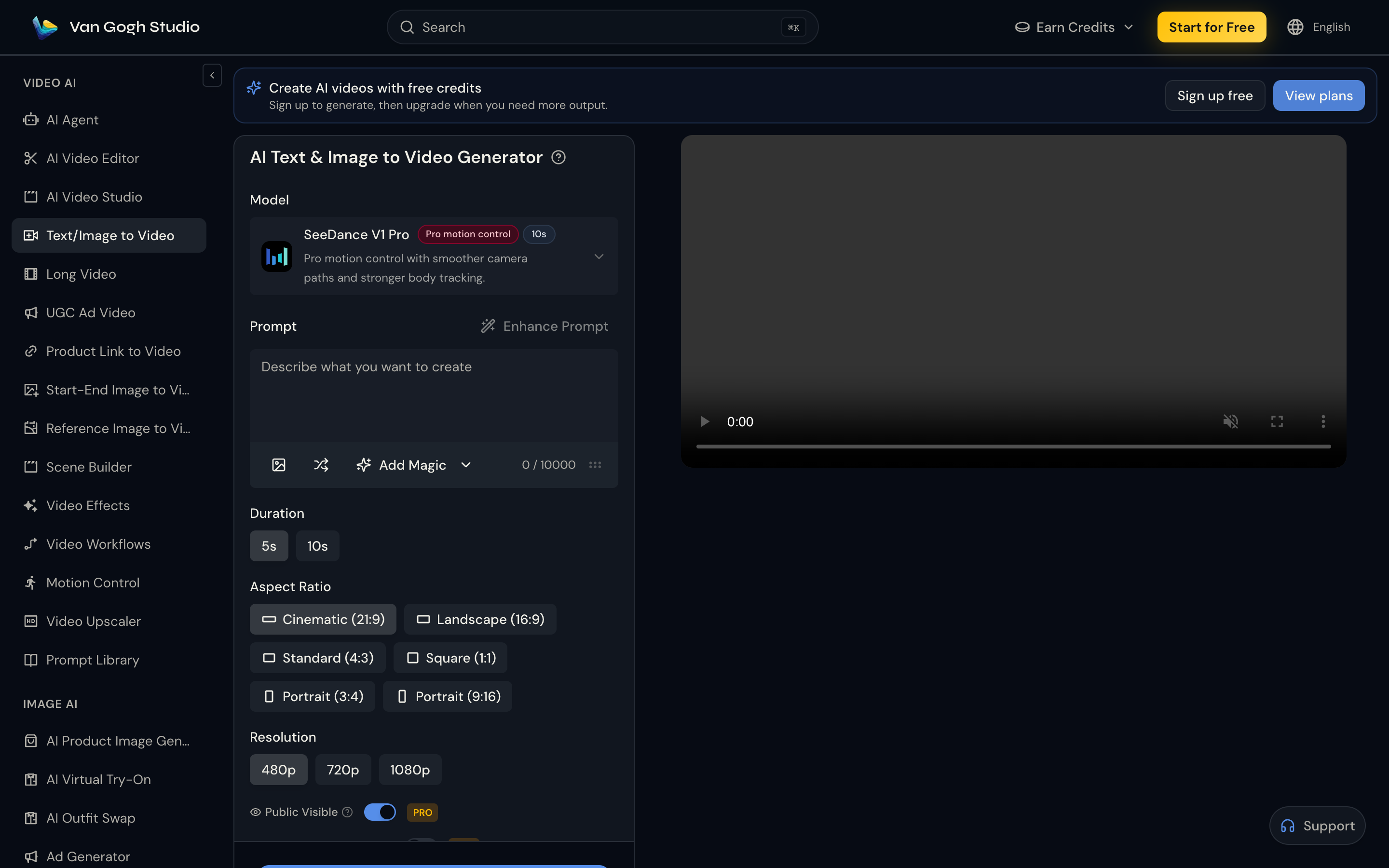The width and height of the screenshot is (1389, 868).
Task: Click the Start for Free button
Action: [x=1212, y=27]
